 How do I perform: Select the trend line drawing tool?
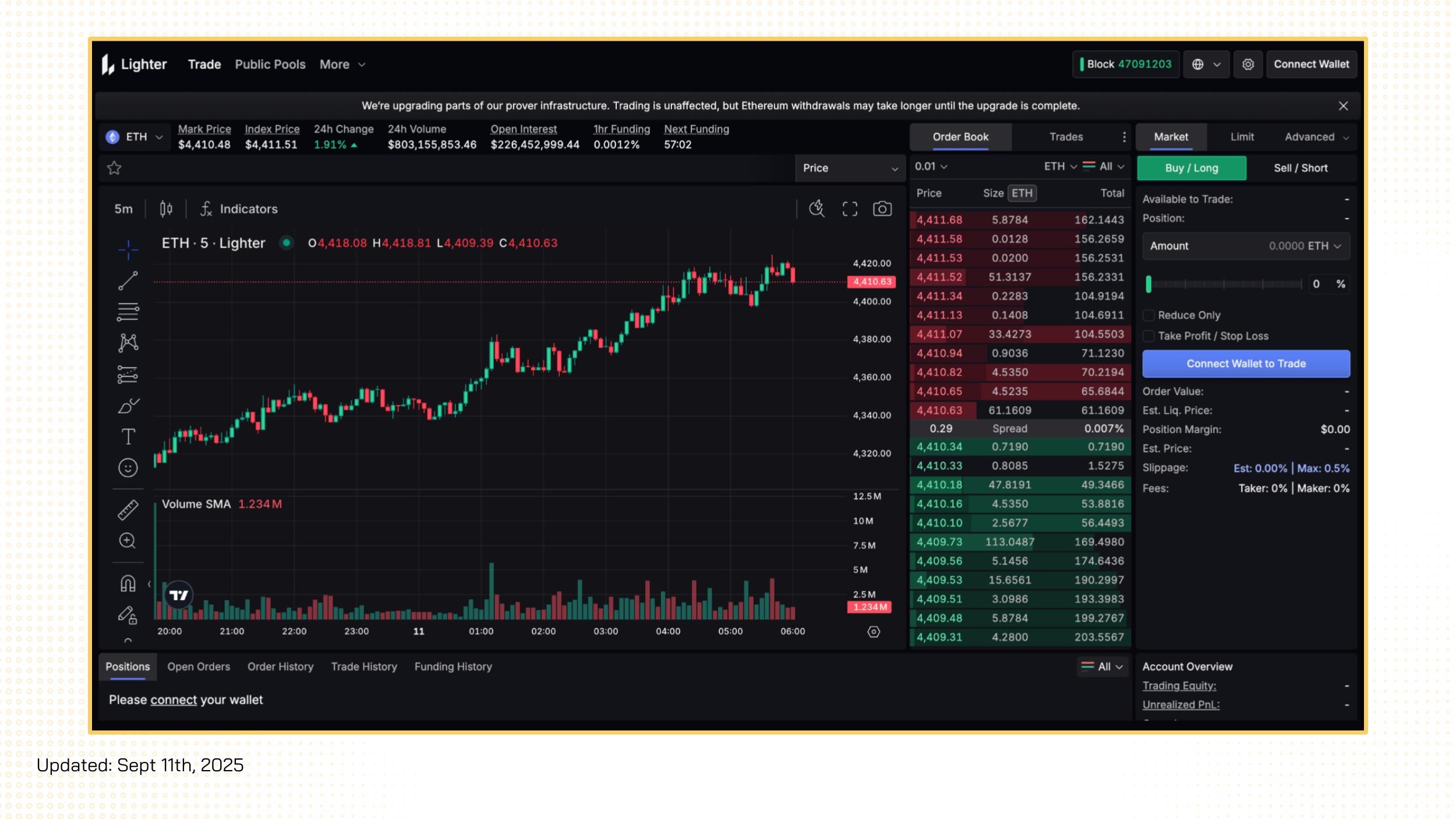tap(128, 281)
